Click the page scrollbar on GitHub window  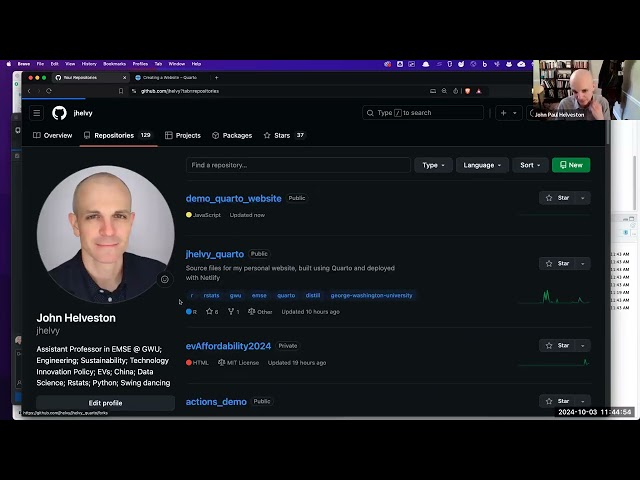(x=608, y=131)
